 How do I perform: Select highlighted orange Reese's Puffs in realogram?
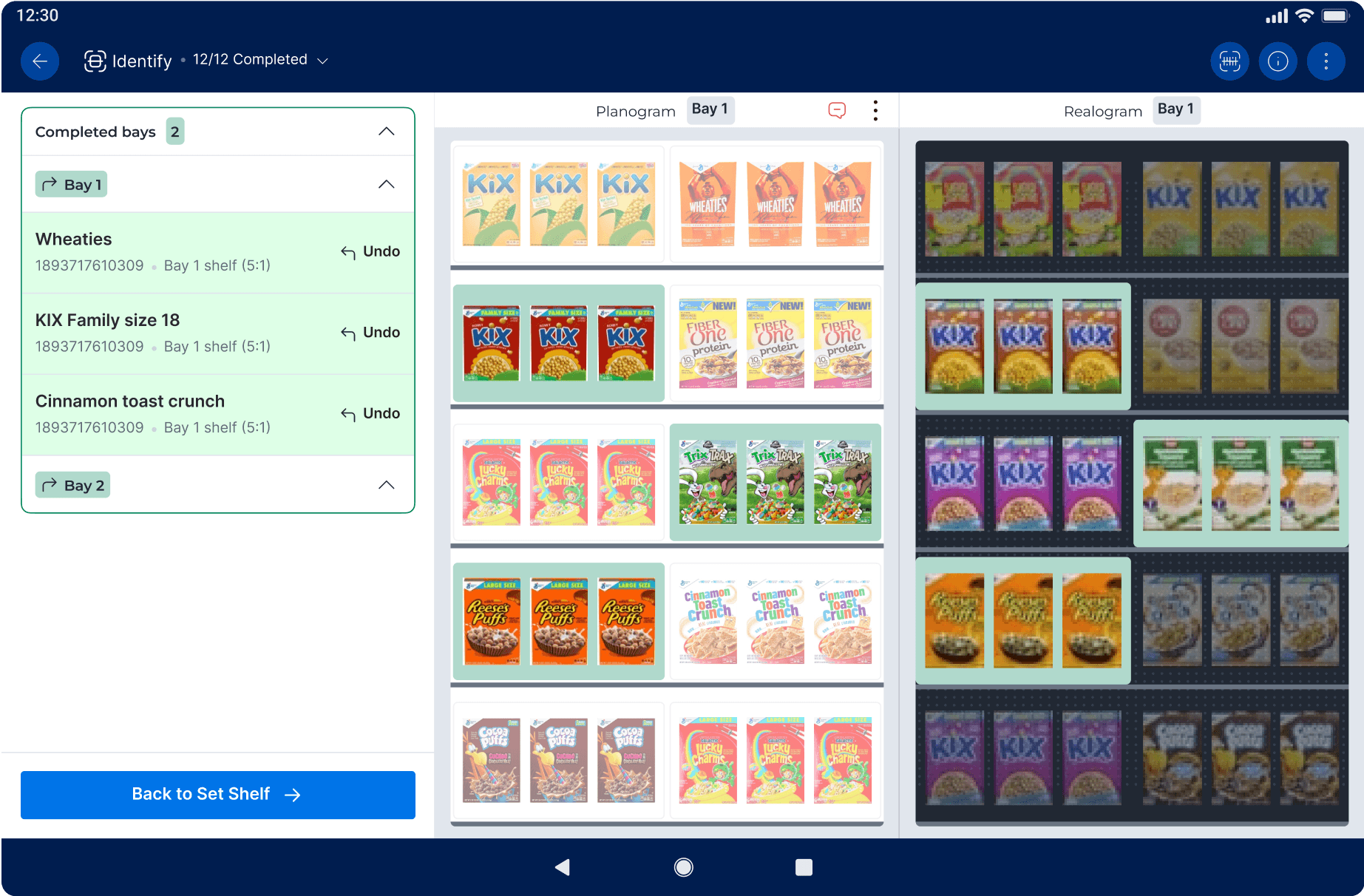click(x=1023, y=620)
